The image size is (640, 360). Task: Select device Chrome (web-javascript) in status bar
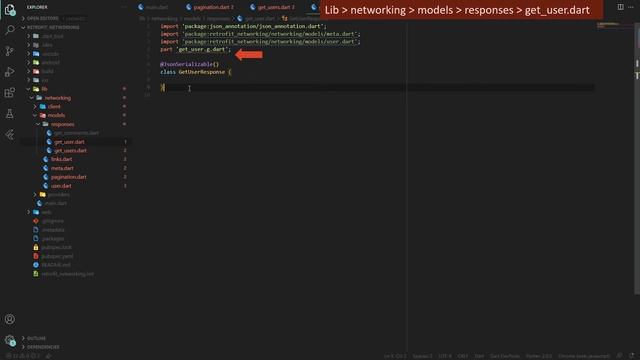584,356
